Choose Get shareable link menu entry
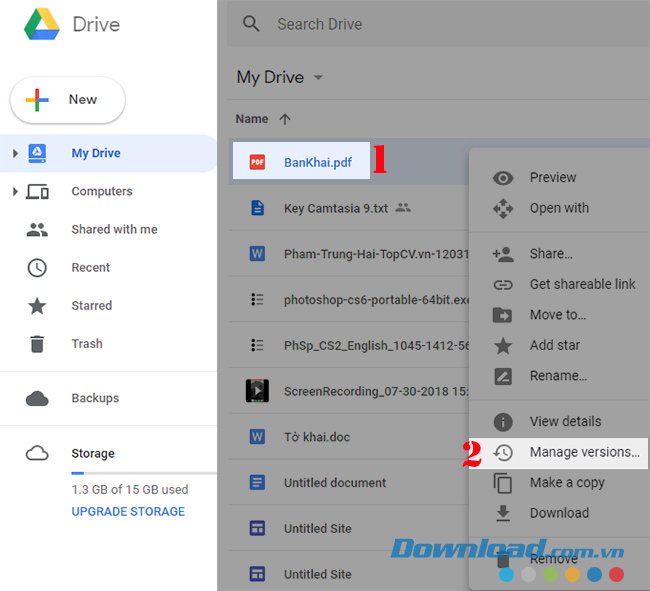The image size is (650, 591). tap(582, 284)
